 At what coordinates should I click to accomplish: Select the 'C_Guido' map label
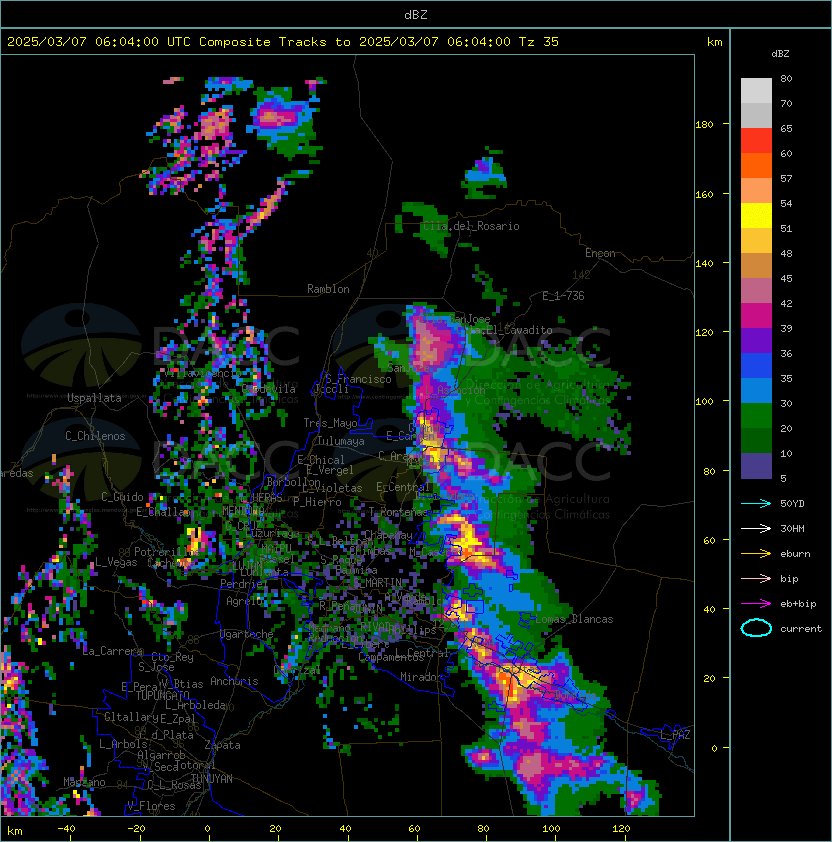click(x=122, y=497)
